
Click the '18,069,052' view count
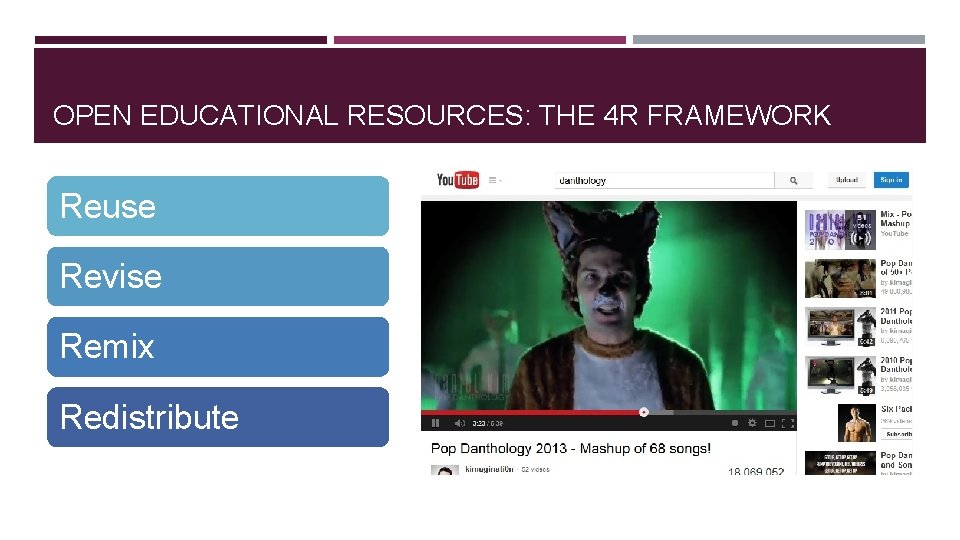(756, 471)
